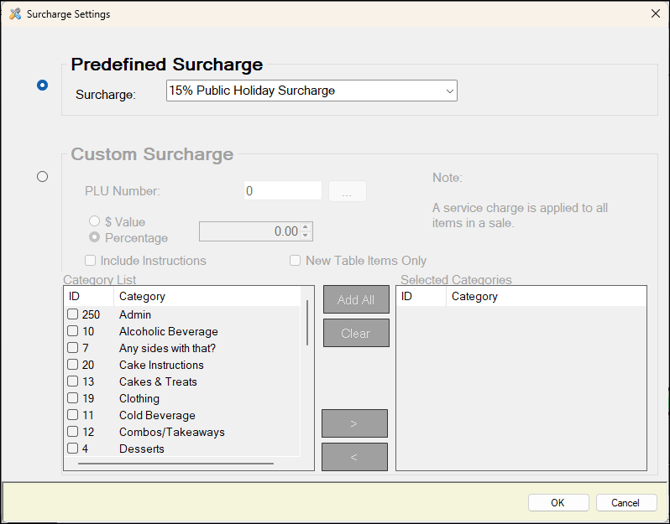670x524 pixels.
Task: Click the 'Alcoholic Beverage' category name
Action: 168,331
